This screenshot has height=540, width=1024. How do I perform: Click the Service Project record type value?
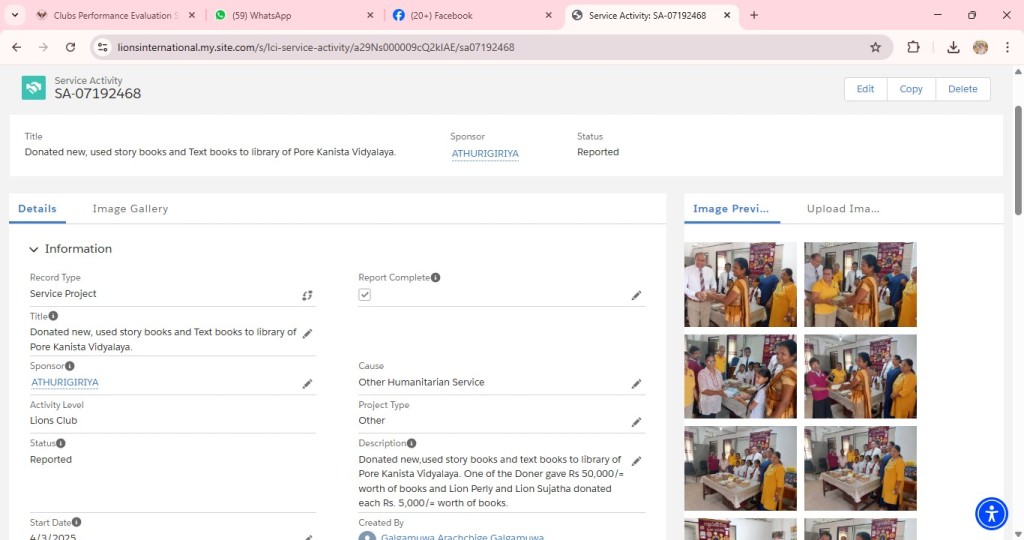[x=63, y=294]
